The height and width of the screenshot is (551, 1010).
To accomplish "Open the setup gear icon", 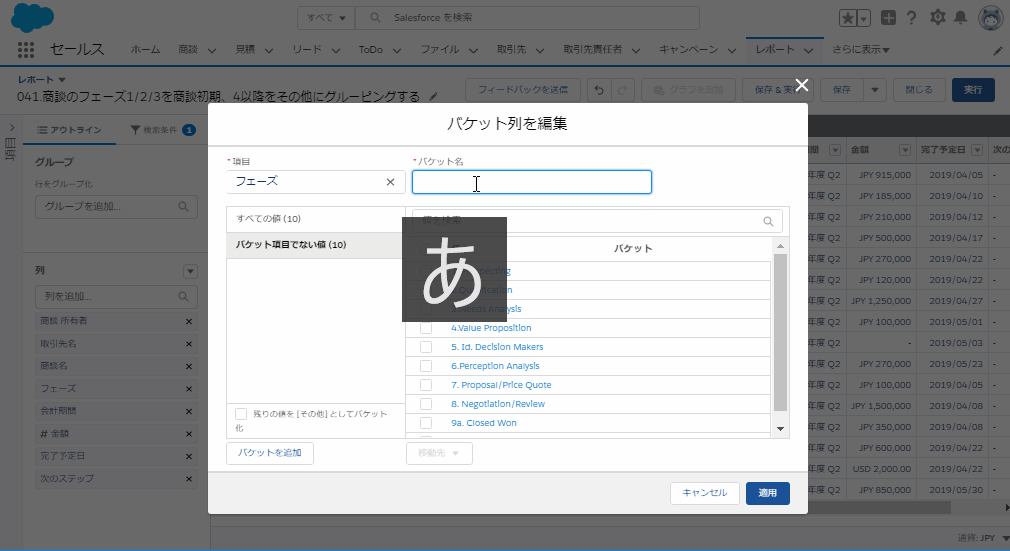I will click(x=937, y=17).
